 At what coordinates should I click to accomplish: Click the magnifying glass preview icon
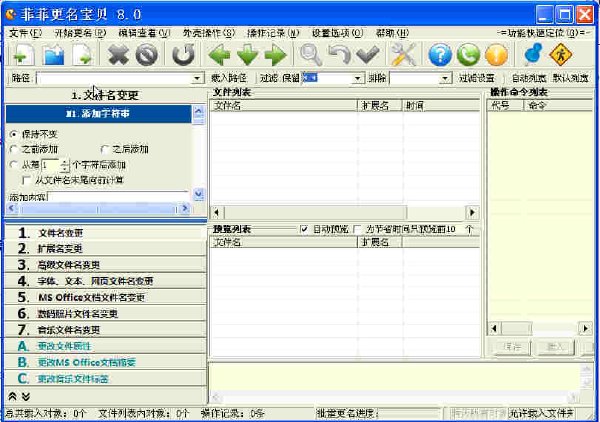click(x=311, y=55)
